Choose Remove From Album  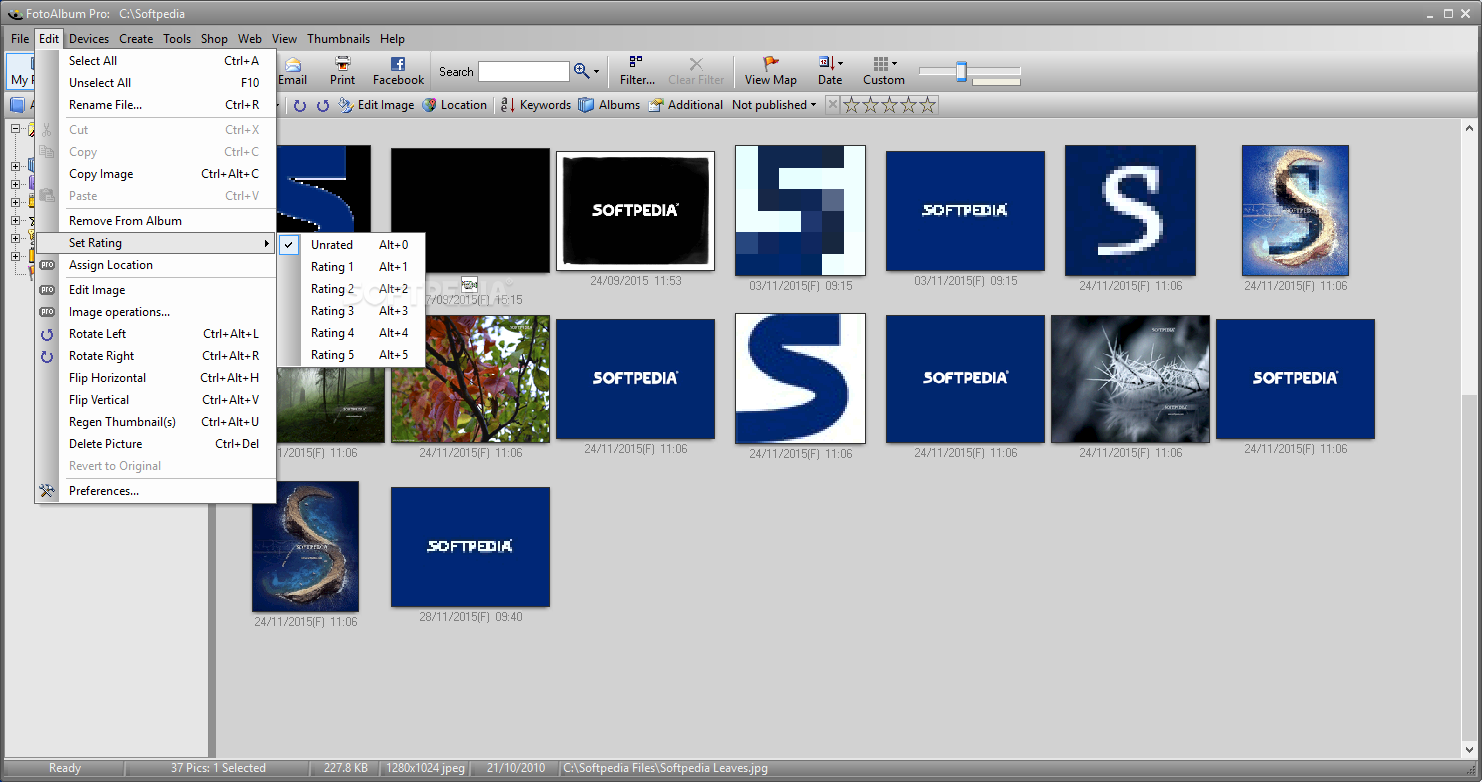155,221
